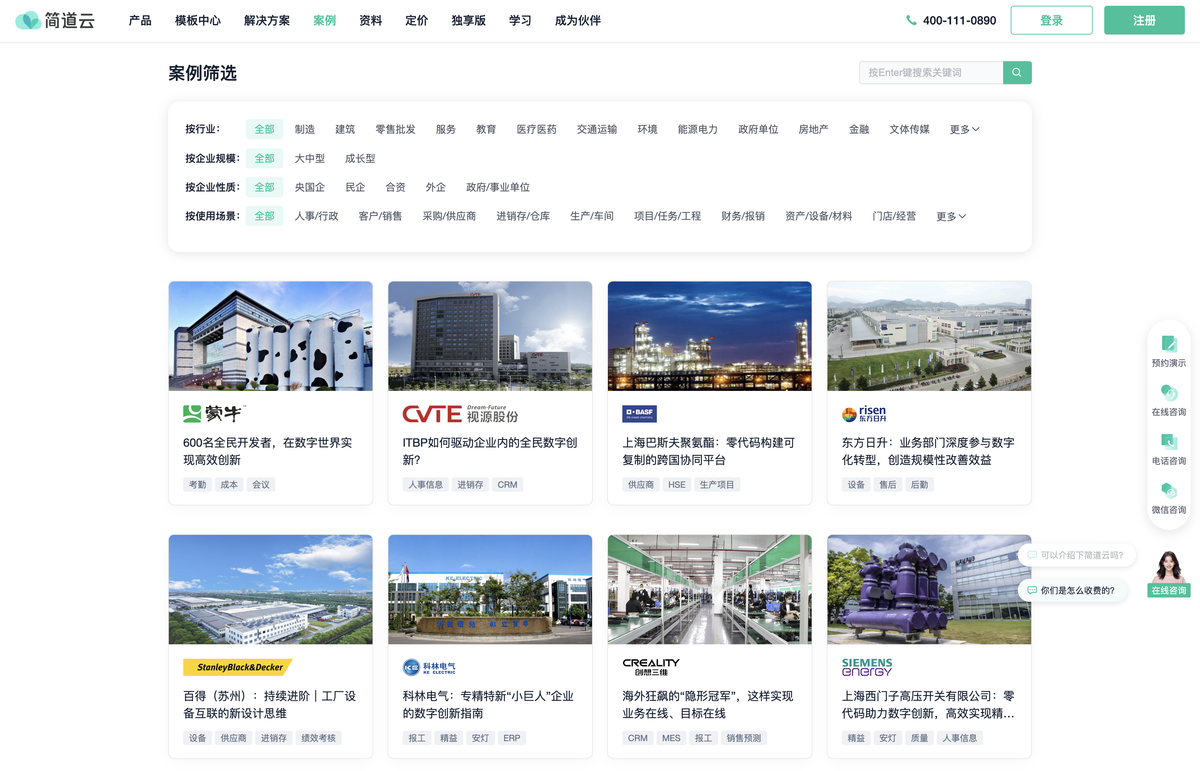Open the 产品 nav menu

[140, 20]
